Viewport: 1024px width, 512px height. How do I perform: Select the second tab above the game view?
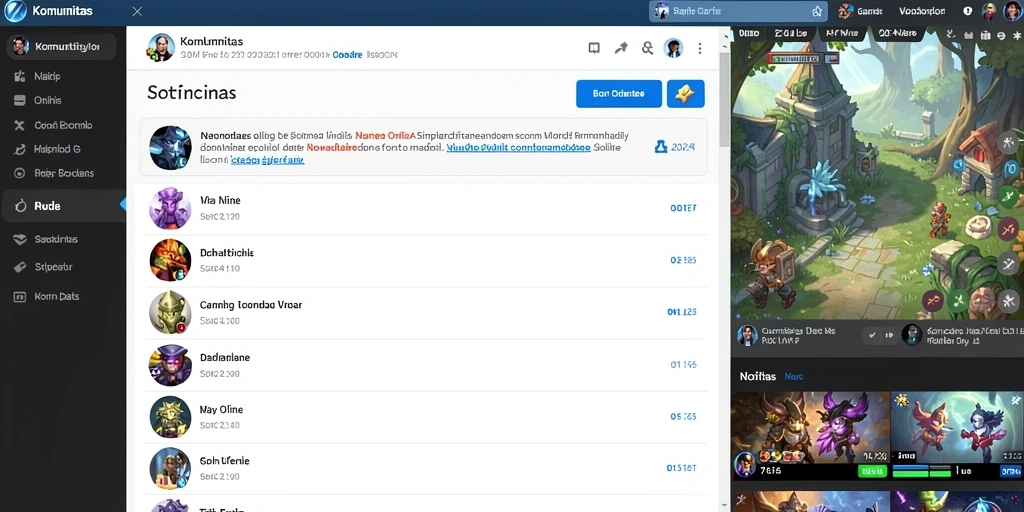coord(792,33)
